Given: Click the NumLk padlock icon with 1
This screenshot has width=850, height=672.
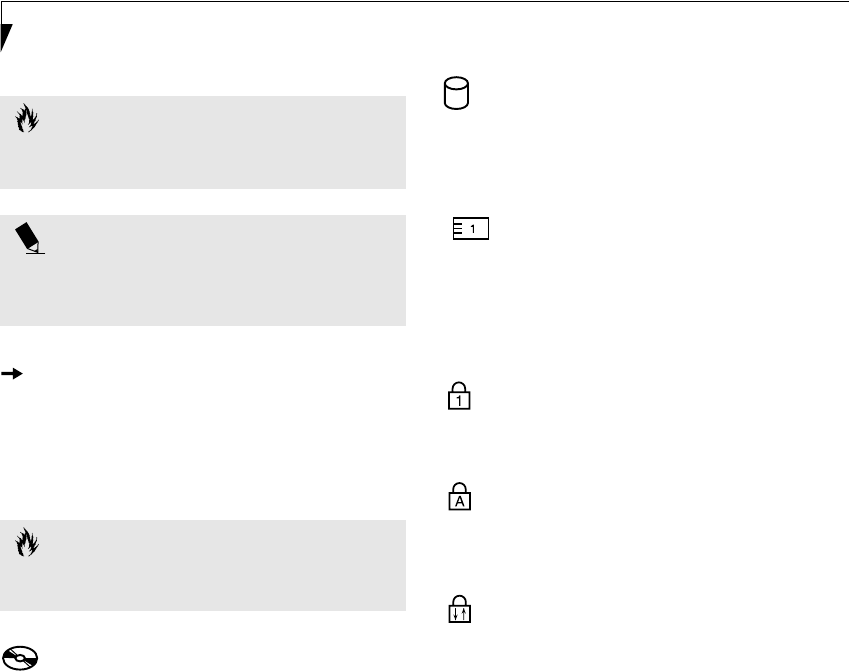Looking at the screenshot, I should click(x=457, y=396).
